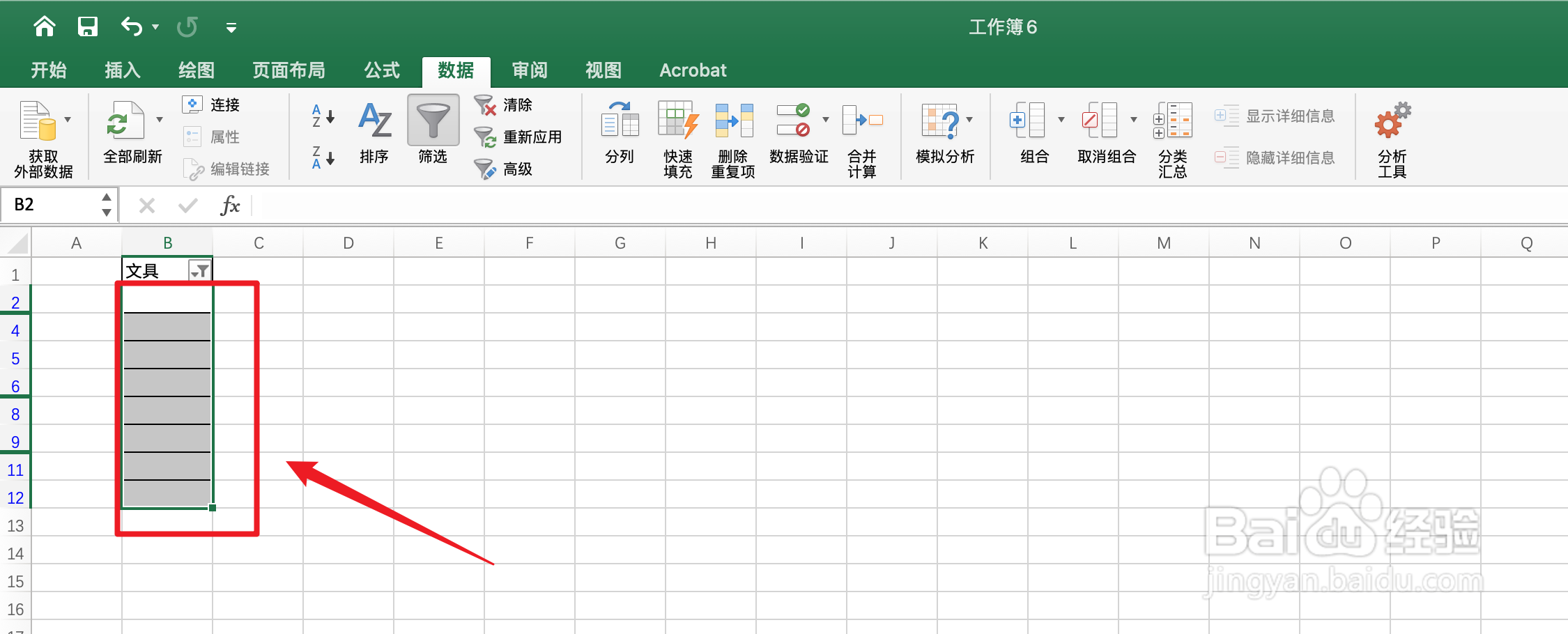
Task: Switch to the 视图 tab
Action: pyautogui.click(x=604, y=70)
